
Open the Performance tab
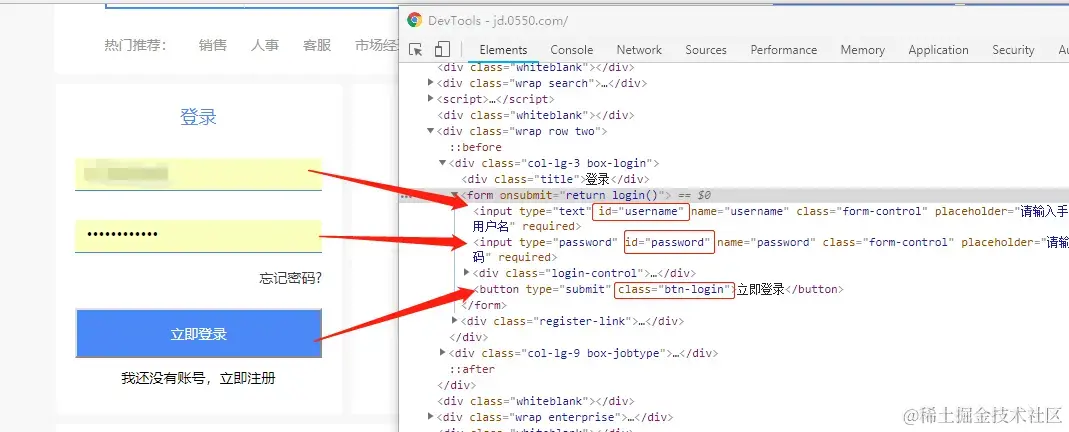(x=783, y=50)
